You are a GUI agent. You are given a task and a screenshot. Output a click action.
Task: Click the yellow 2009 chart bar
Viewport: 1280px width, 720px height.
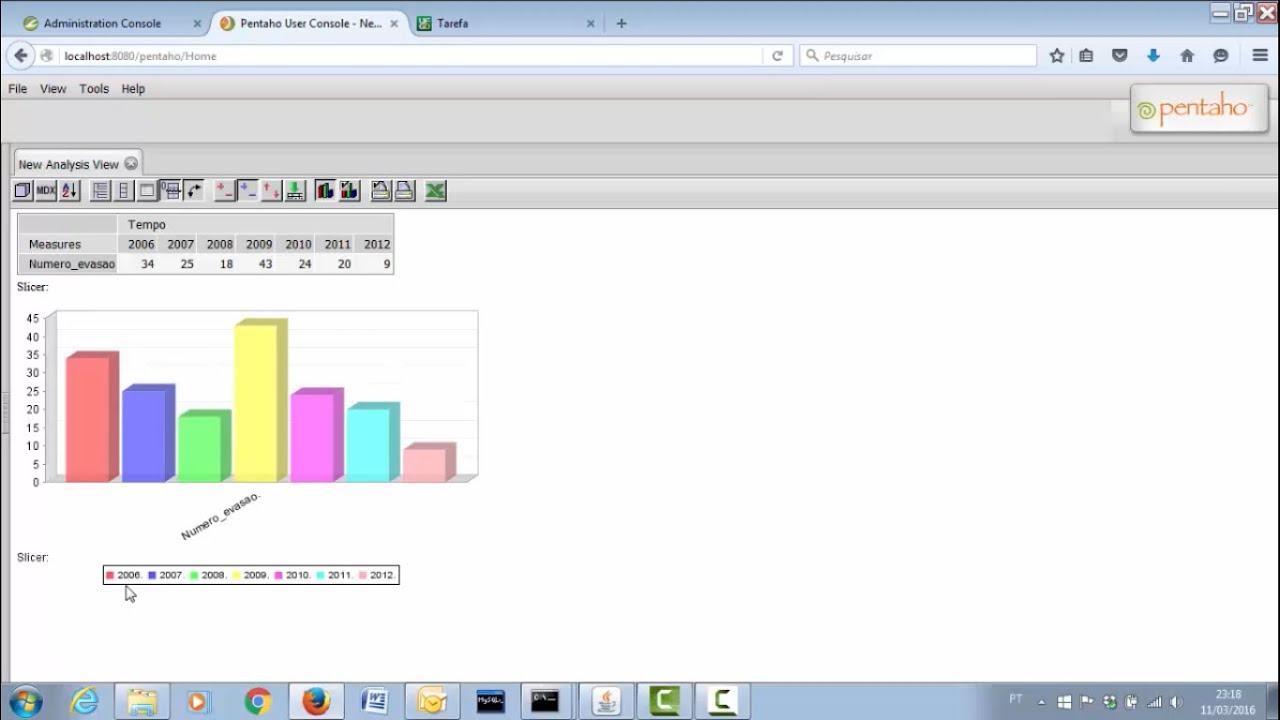point(260,401)
